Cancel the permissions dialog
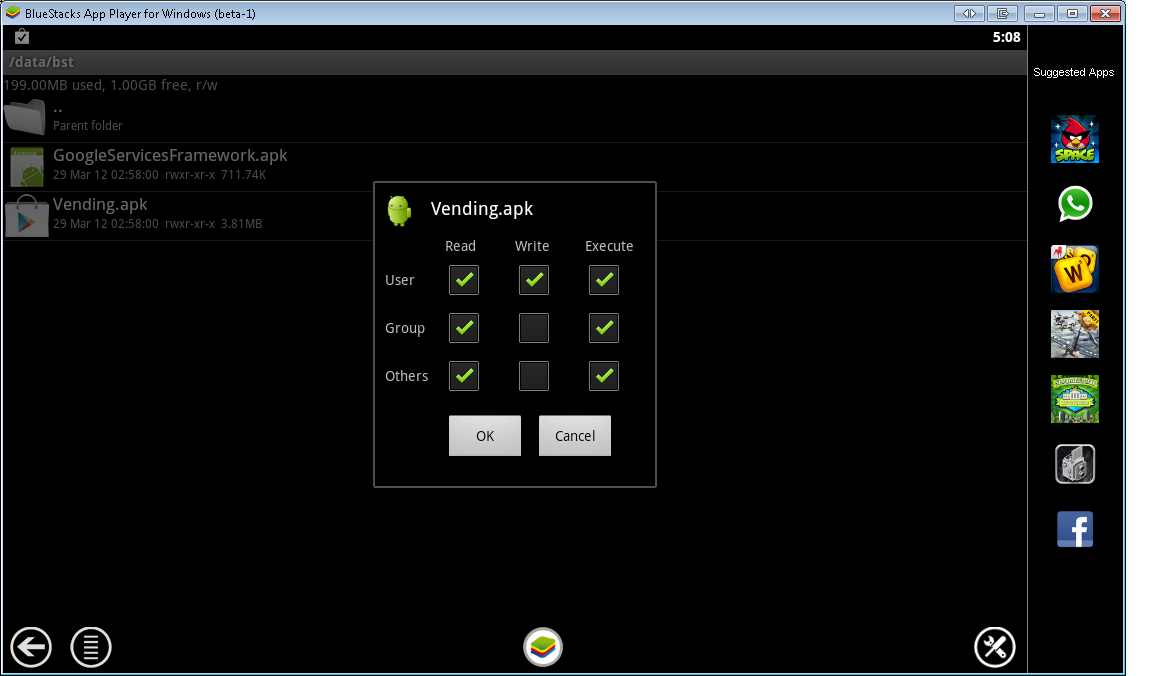 575,436
